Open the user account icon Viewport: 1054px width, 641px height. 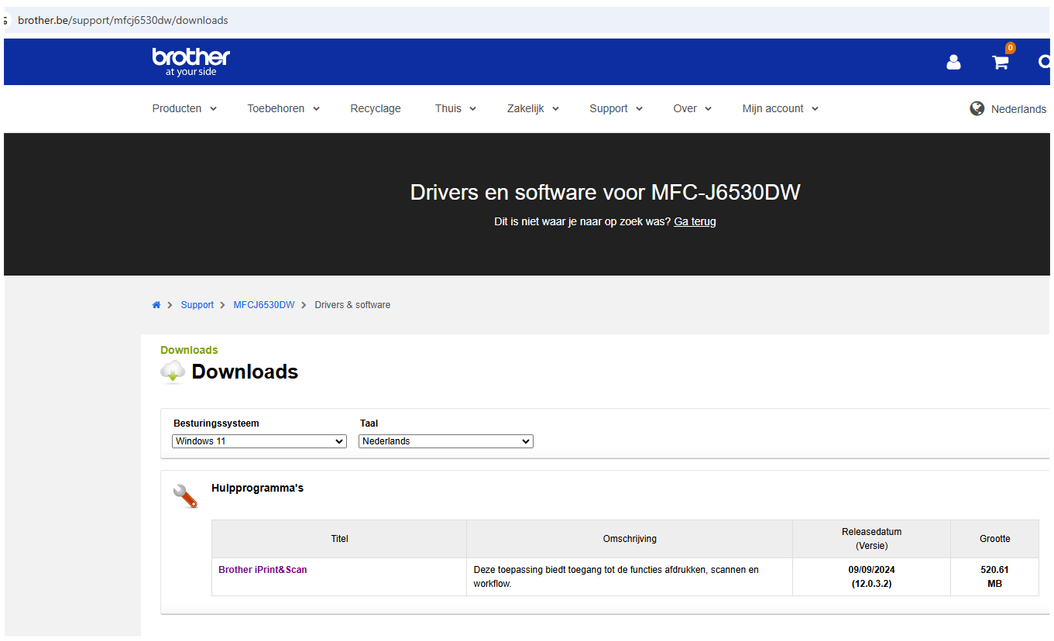(953, 62)
